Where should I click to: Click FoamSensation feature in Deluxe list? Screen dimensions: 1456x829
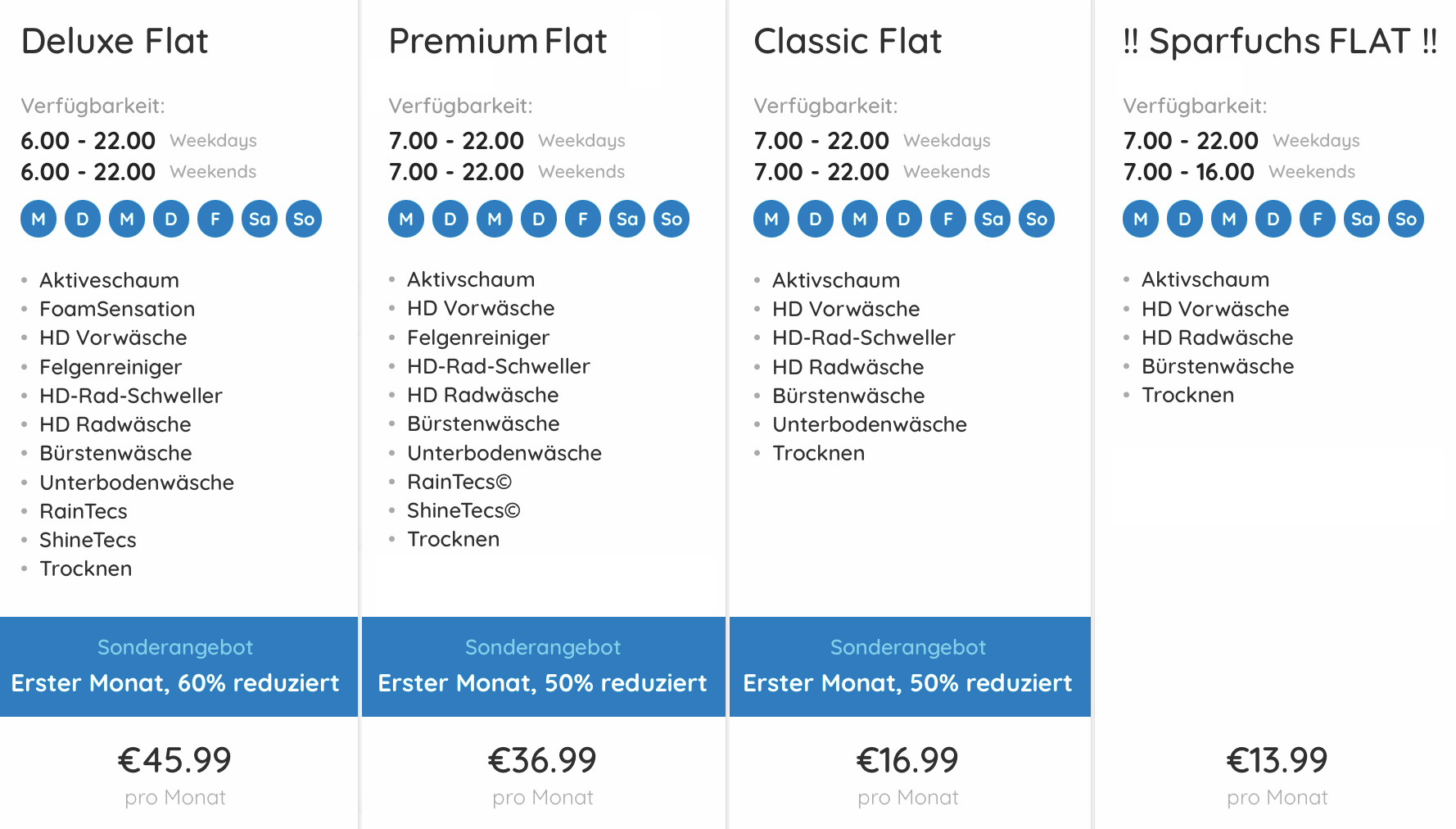(117, 309)
